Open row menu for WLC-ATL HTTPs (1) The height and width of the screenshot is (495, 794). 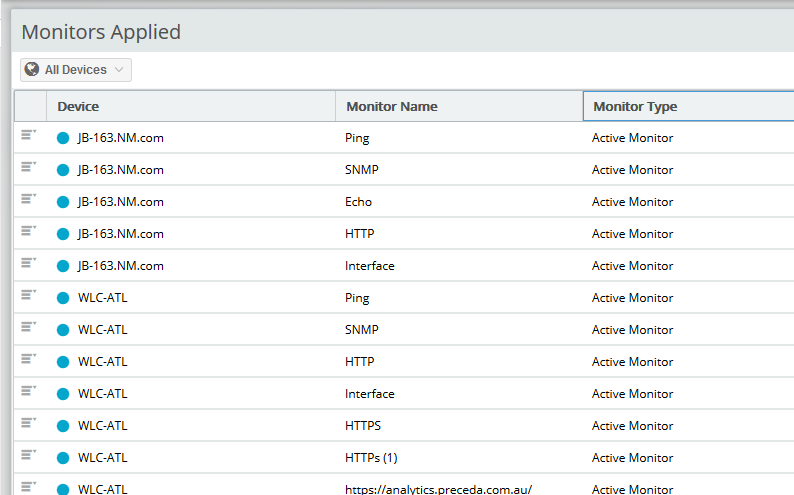tap(28, 455)
